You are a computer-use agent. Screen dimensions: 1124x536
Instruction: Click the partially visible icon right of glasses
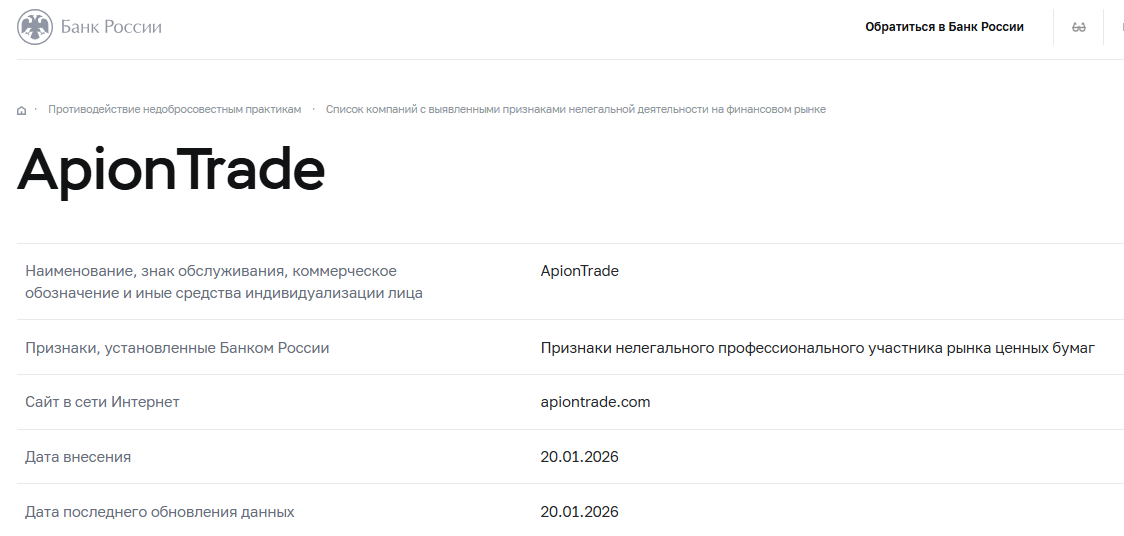tap(1120, 27)
